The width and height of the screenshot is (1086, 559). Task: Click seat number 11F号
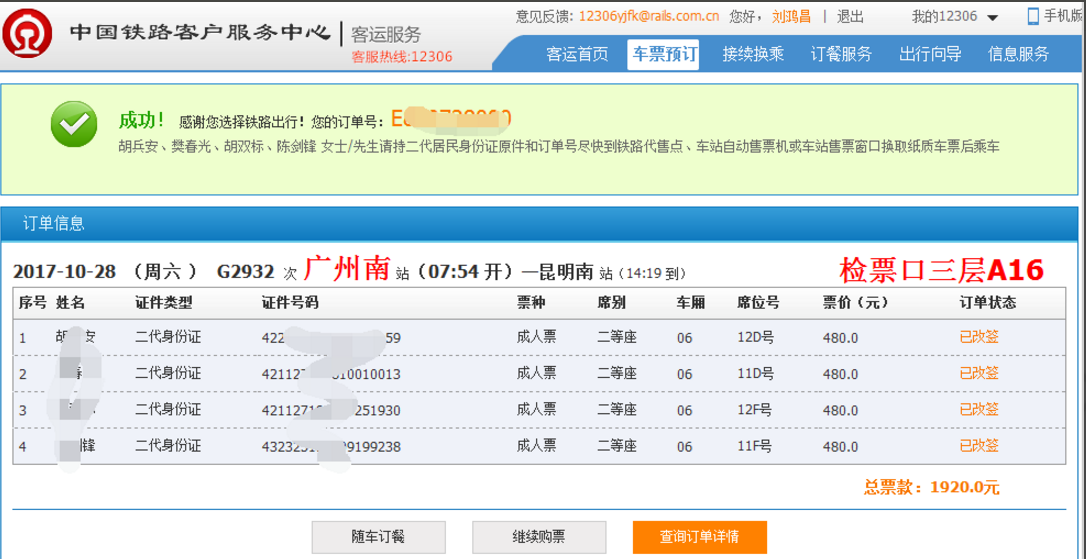(755, 446)
